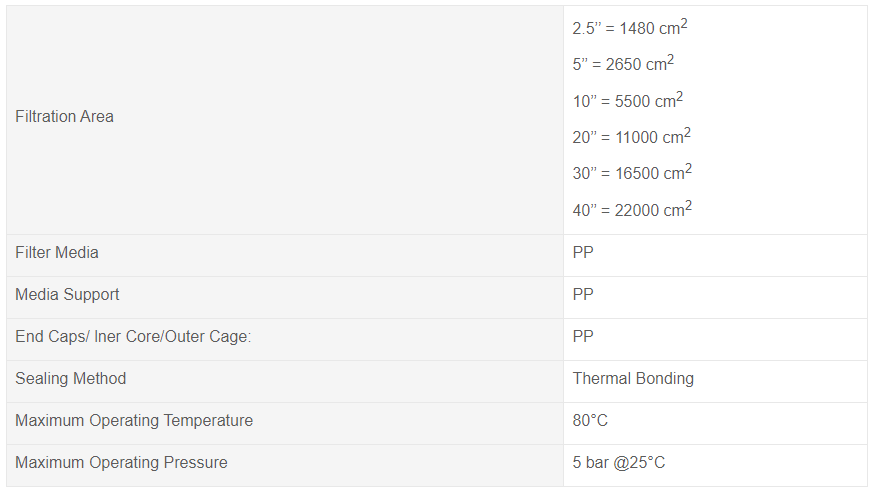Select the 2.5" = 1480 cm² entry

coord(629,27)
